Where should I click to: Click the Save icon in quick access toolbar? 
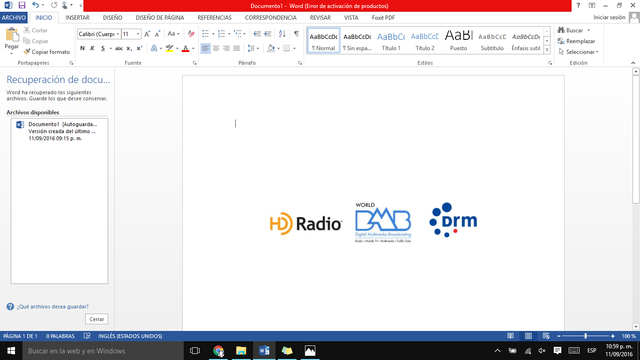click(x=22, y=5)
